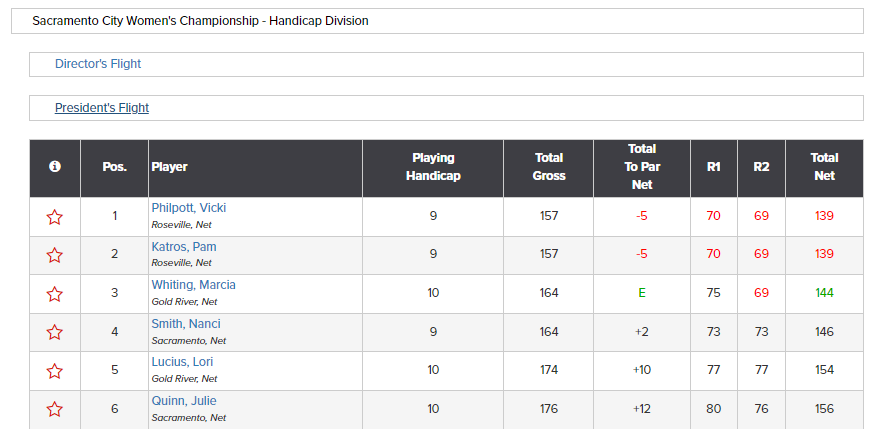The height and width of the screenshot is (440, 874).
Task: Open Katros, Pam player link
Action: 184,246
